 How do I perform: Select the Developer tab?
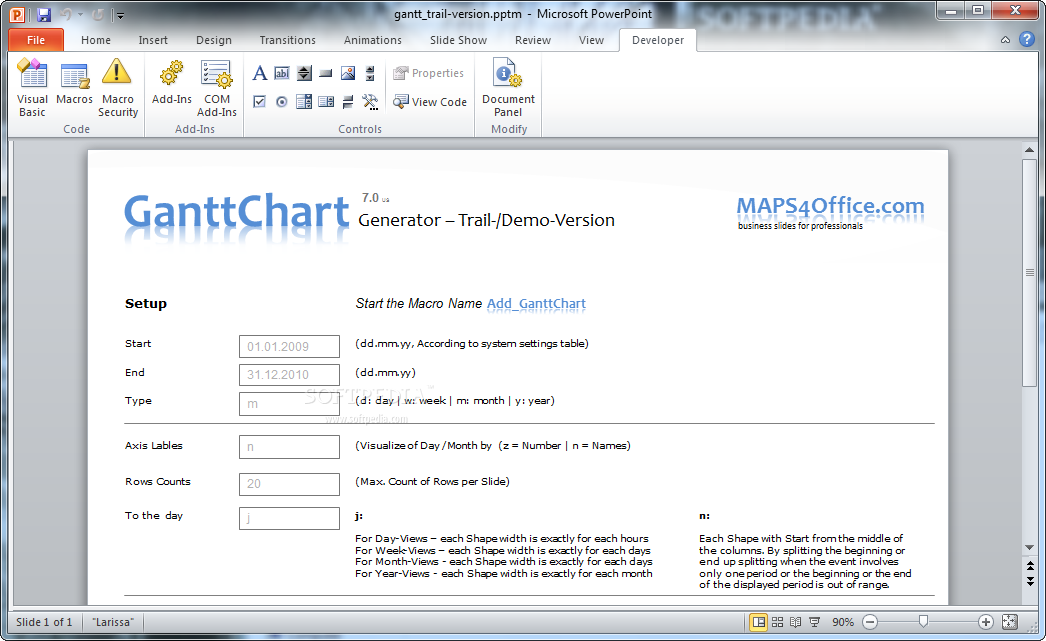coord(658,40)
